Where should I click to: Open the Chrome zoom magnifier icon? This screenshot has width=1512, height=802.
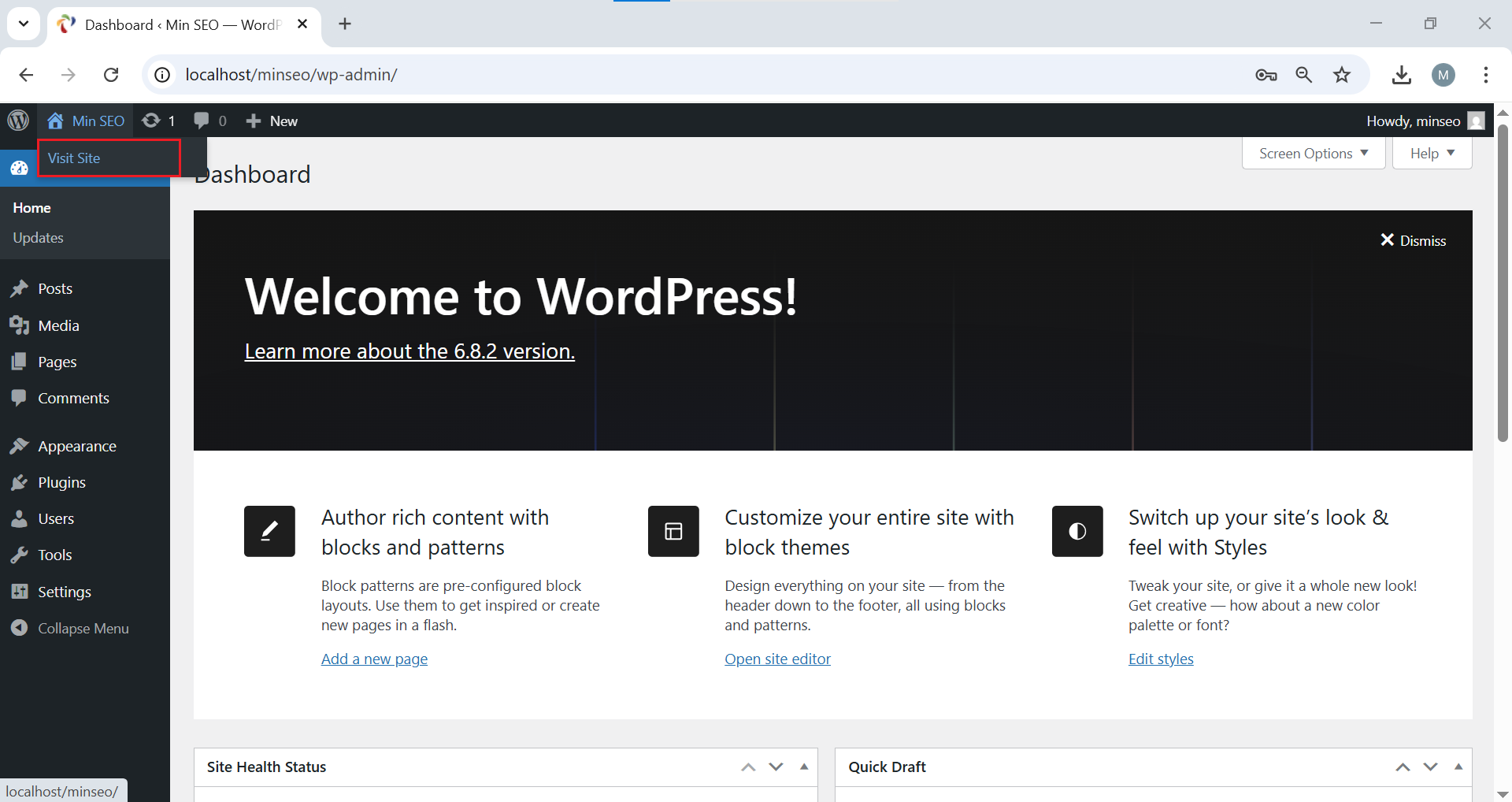point(1304,75)
